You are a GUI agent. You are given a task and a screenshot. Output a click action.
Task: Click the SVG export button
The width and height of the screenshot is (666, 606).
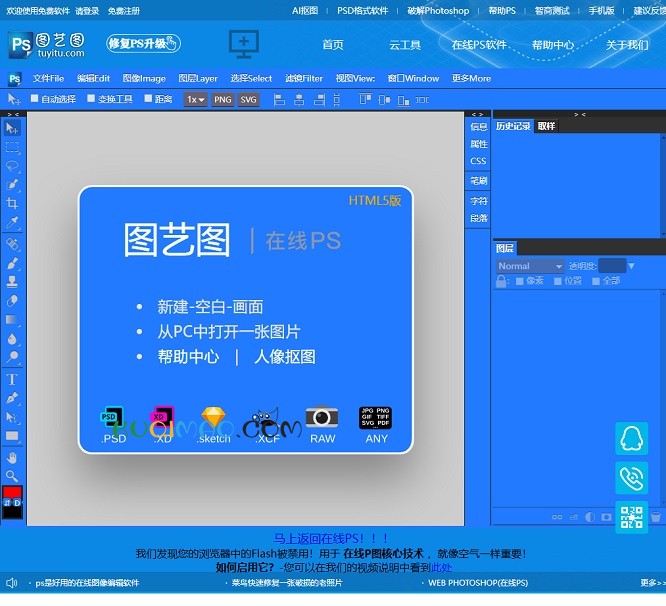coord(248,100)
